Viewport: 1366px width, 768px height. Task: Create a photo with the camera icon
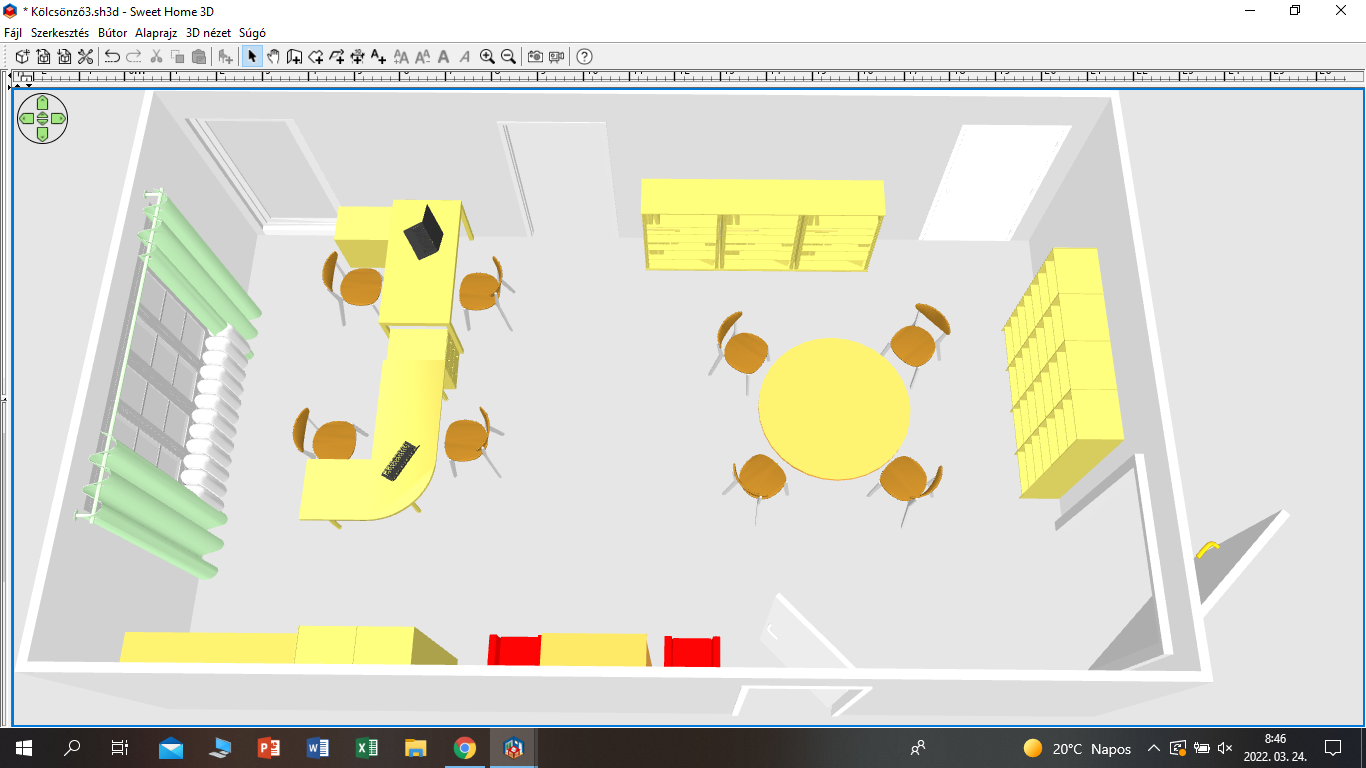pyautogui.click(x=535, y=57)
